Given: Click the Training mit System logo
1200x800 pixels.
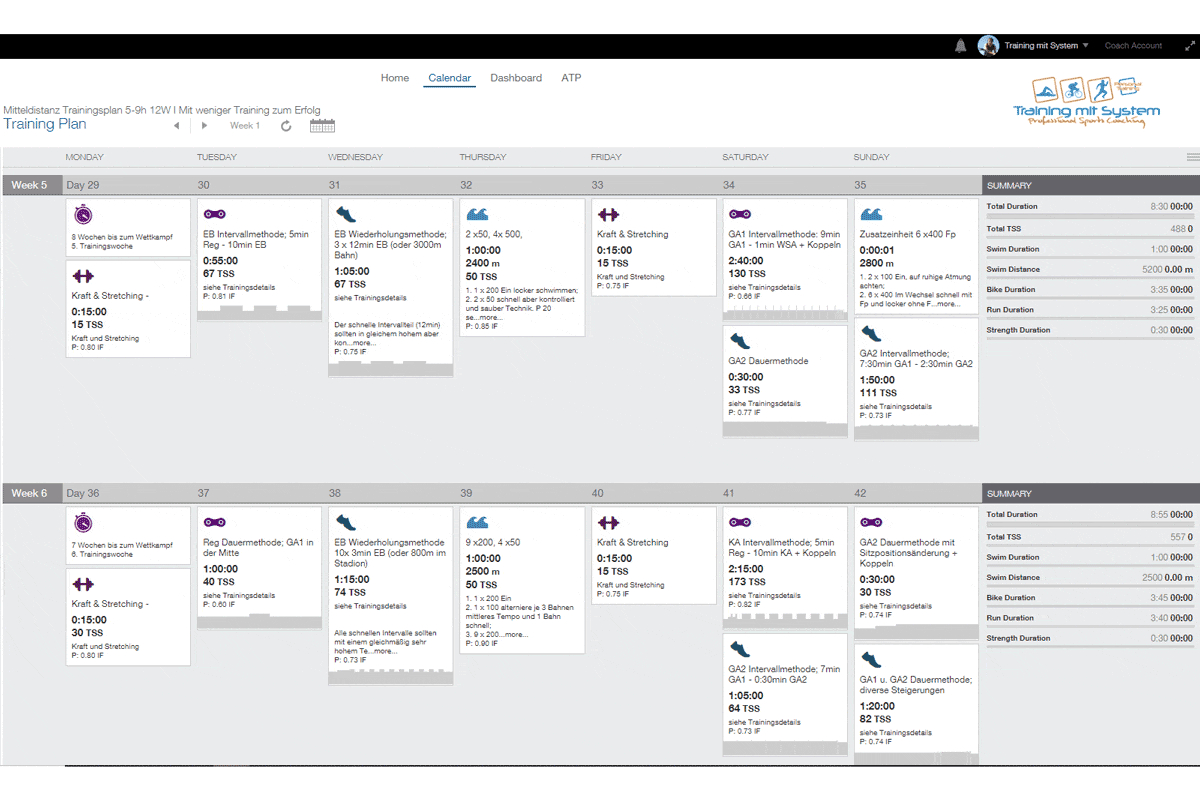Looking at the screenshot, I should (1086, 102).
